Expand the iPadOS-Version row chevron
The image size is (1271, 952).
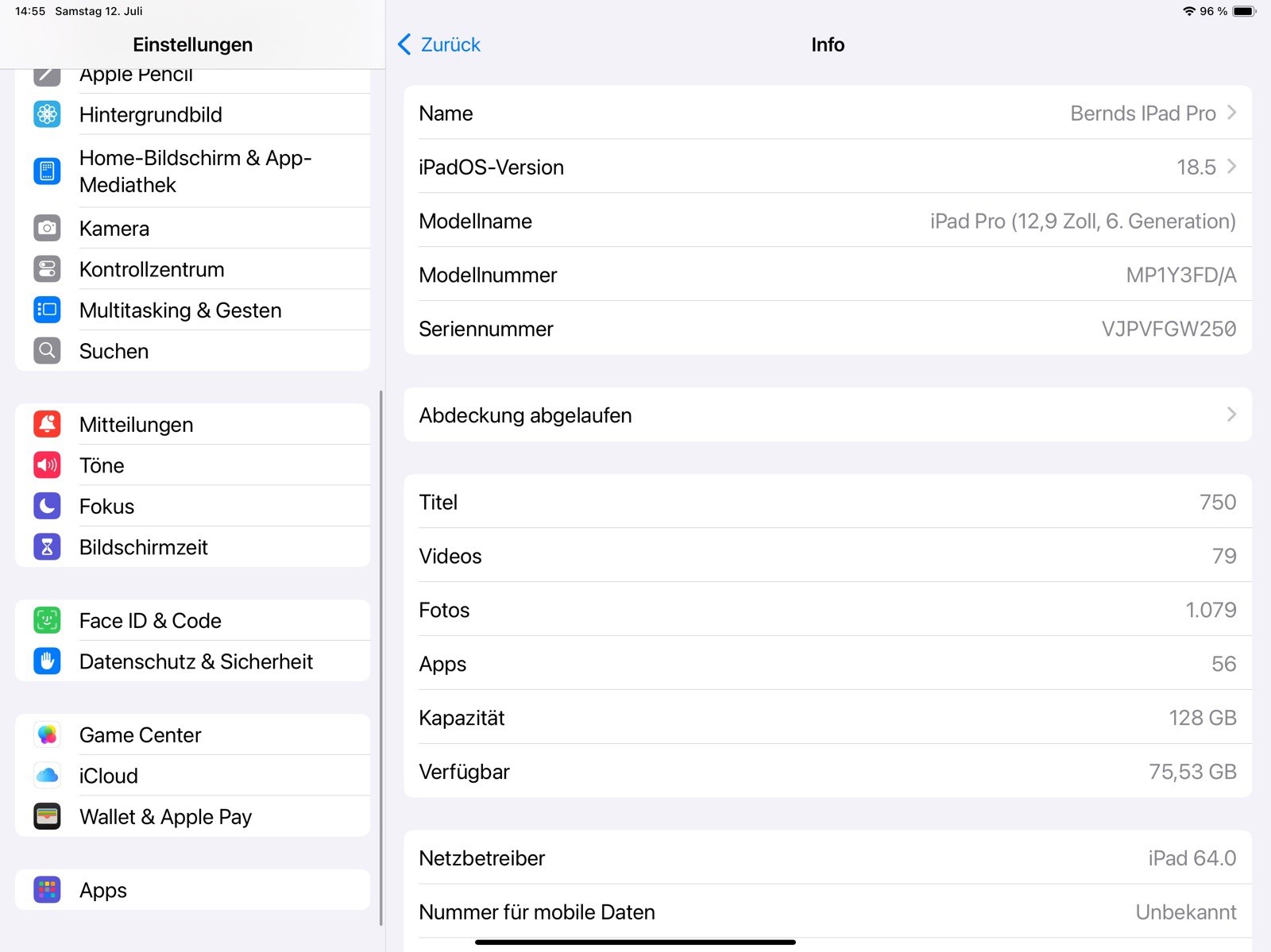coord(1231,167)
